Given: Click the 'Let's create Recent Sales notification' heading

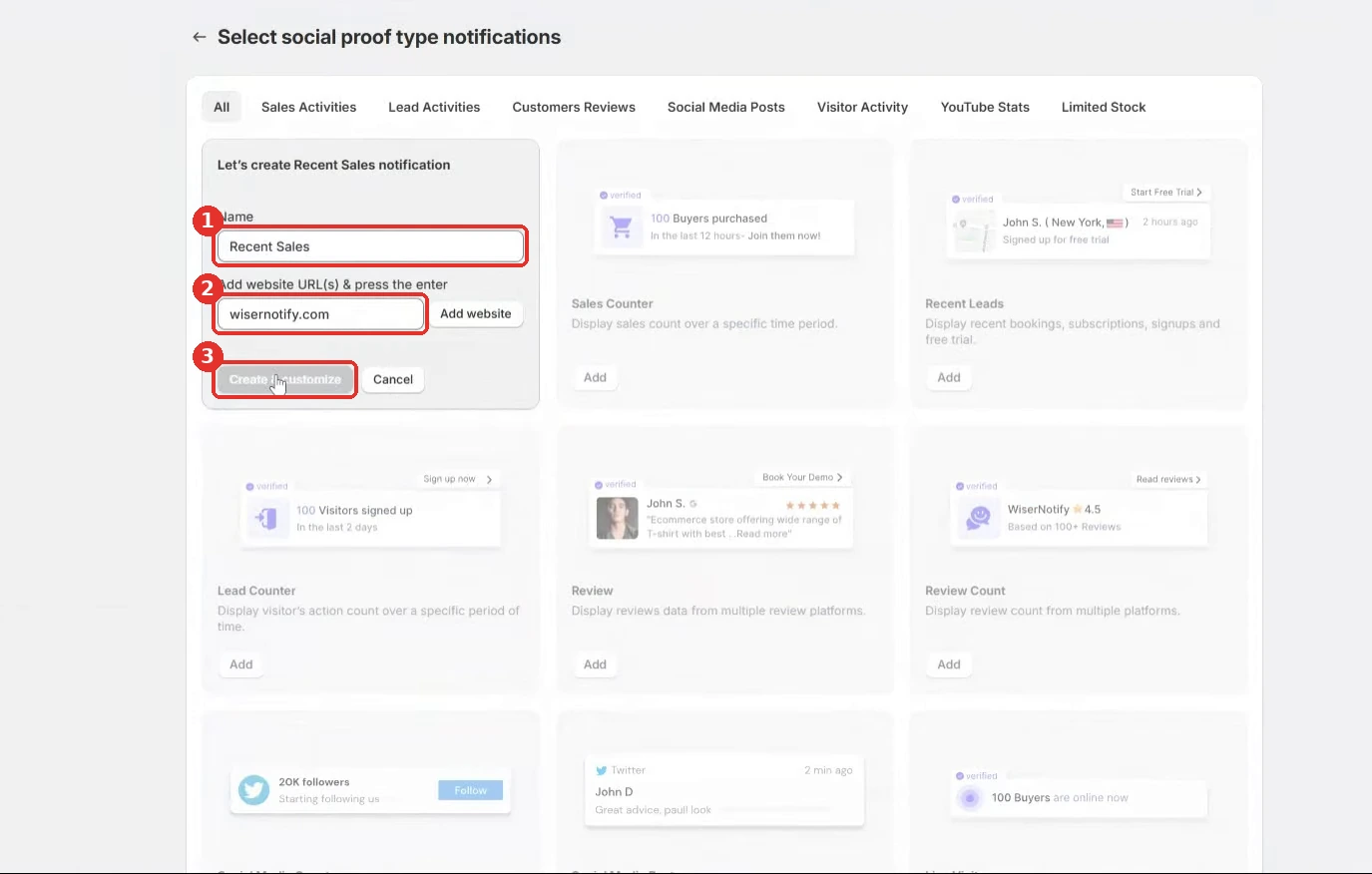Looking at the screenshot, I should [333, 165].
